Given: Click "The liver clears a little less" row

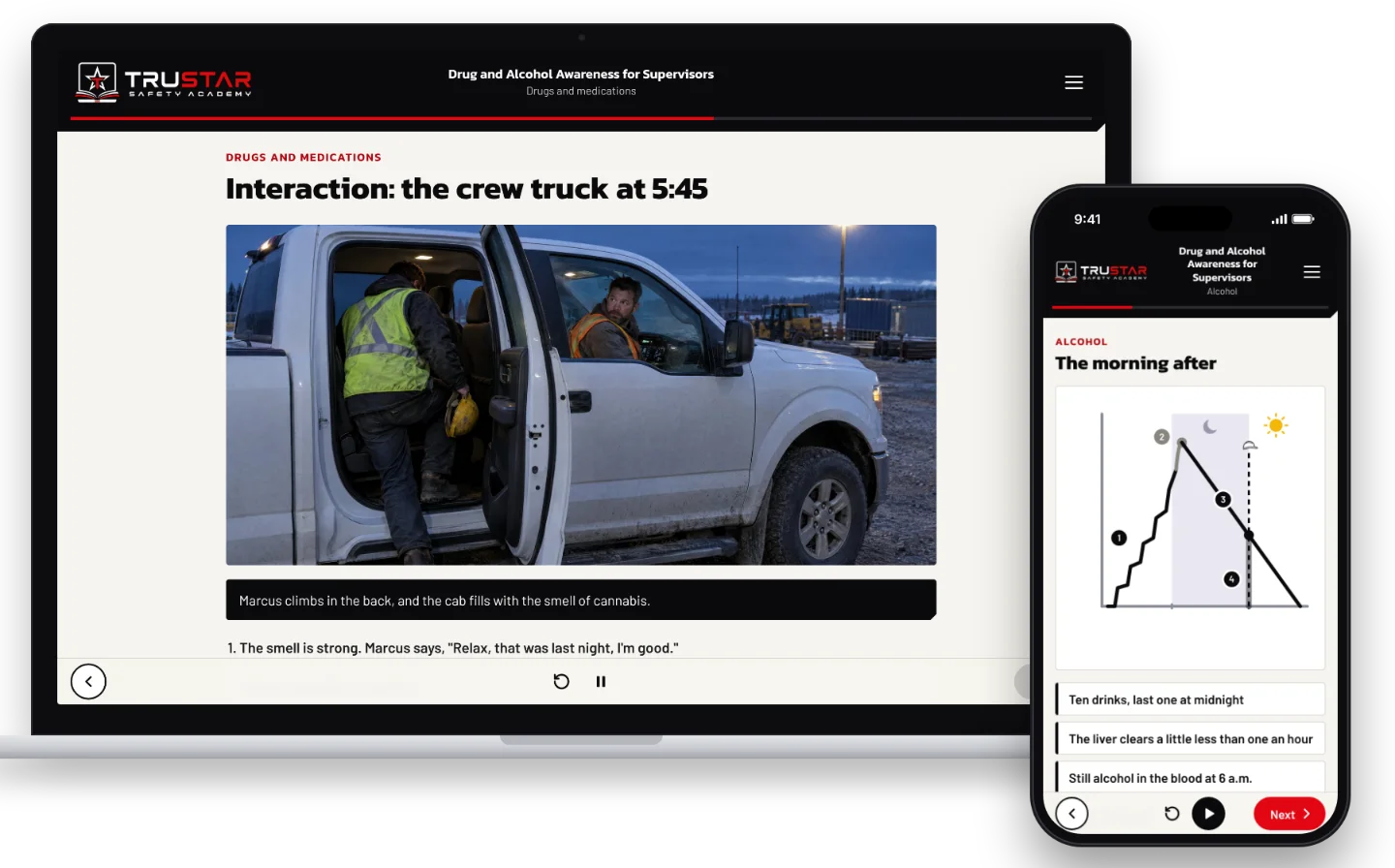Looking at the screenshot, I should point(1191,738).
